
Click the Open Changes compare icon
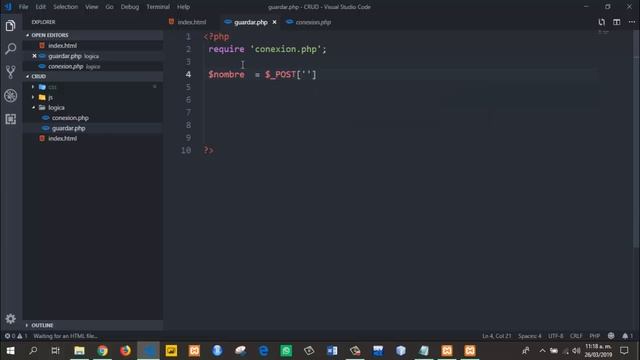click(601, 22)
